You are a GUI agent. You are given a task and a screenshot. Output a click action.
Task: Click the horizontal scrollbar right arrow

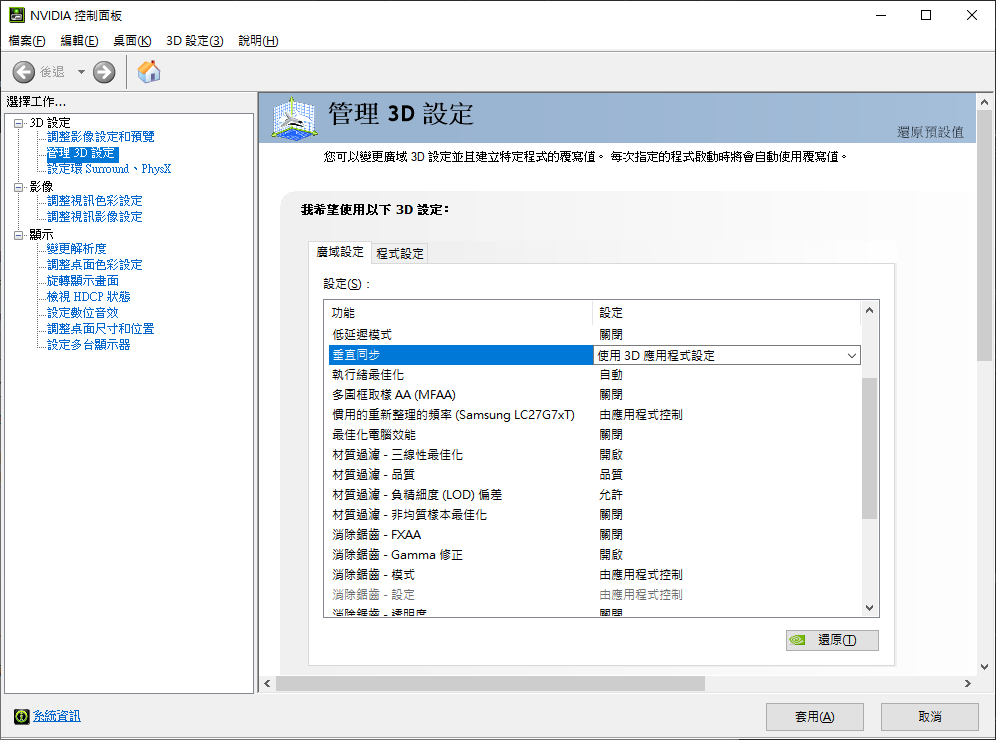click(x=967, y=683)
